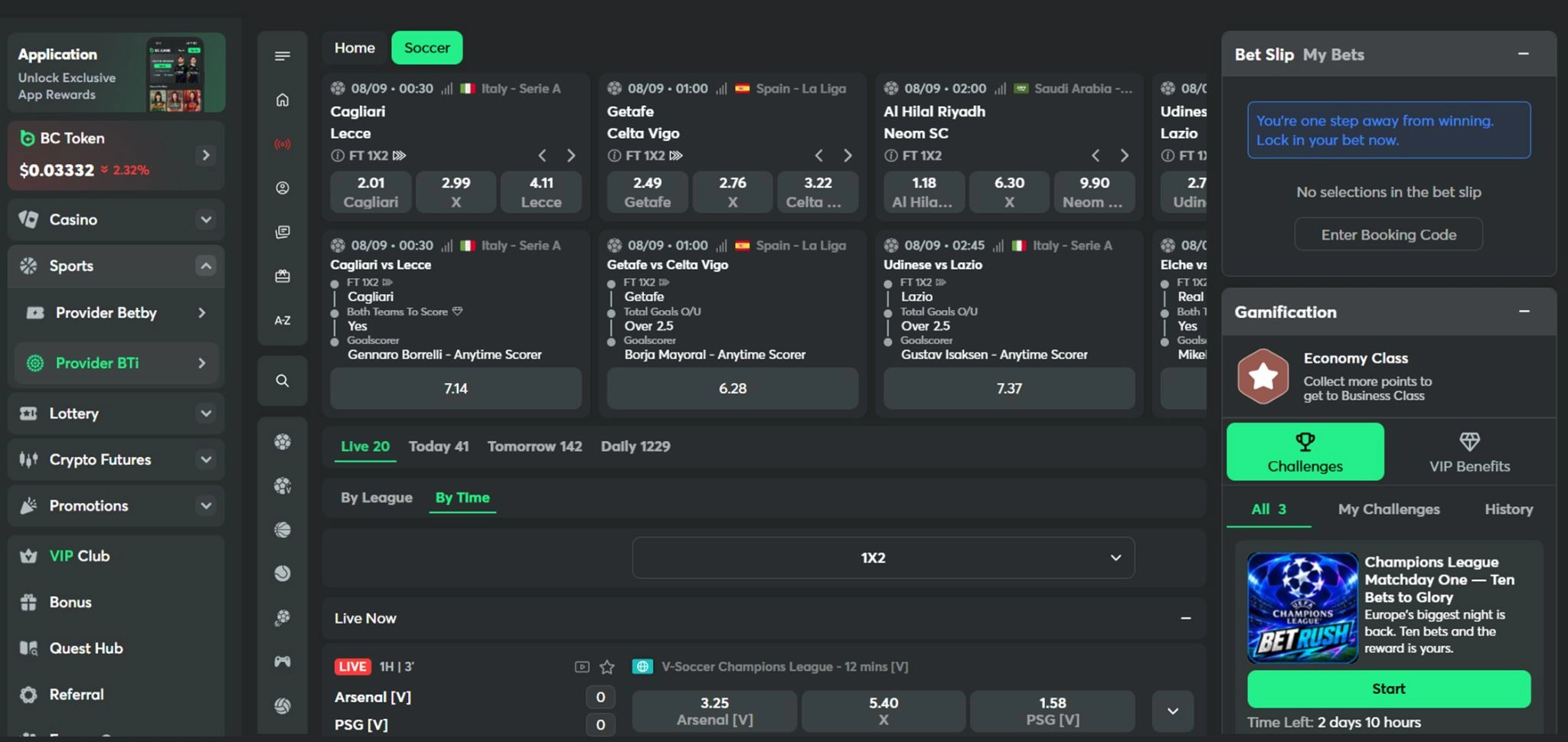
Task: Select the Today 41 tab
Action: coord(439,446)
